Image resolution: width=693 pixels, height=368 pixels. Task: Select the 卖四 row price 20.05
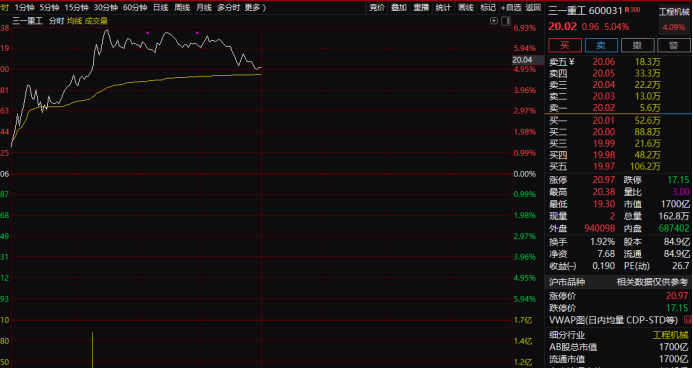click(604, 74)
